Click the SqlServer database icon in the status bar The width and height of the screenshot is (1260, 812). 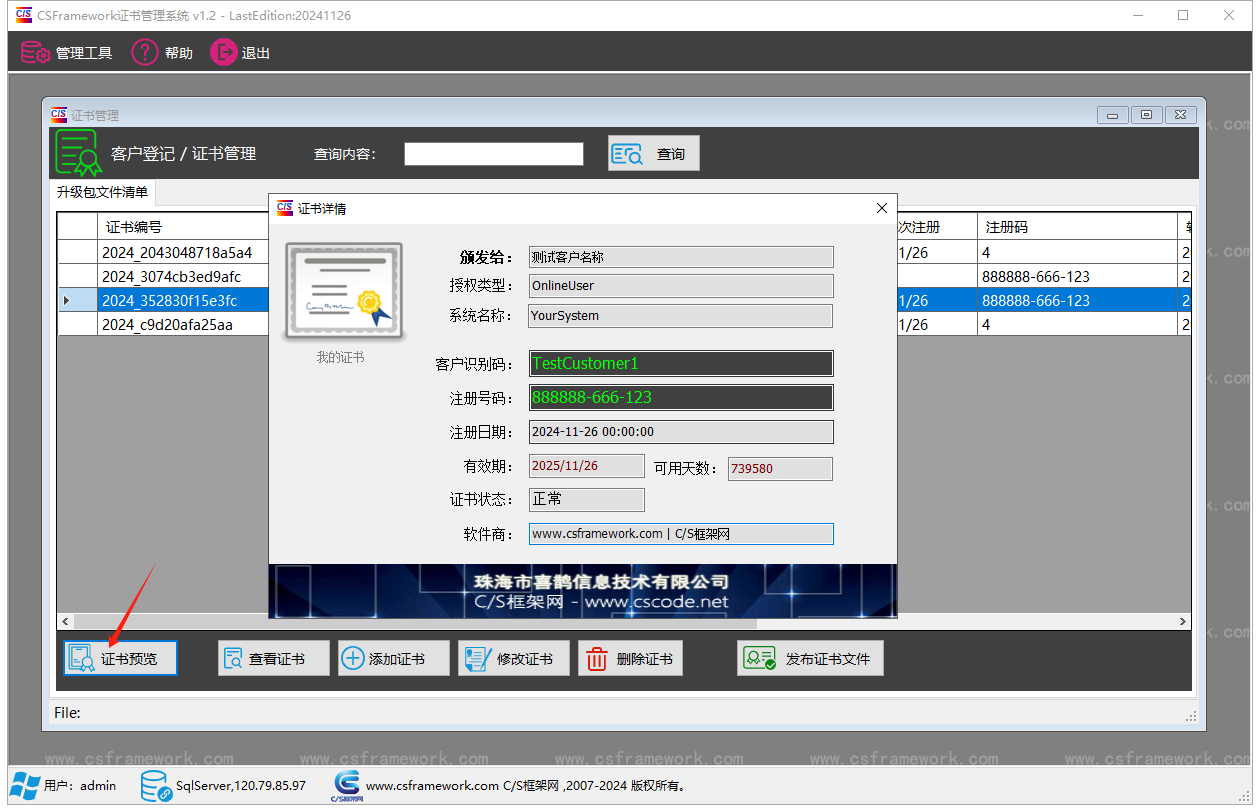pos(155,786)
